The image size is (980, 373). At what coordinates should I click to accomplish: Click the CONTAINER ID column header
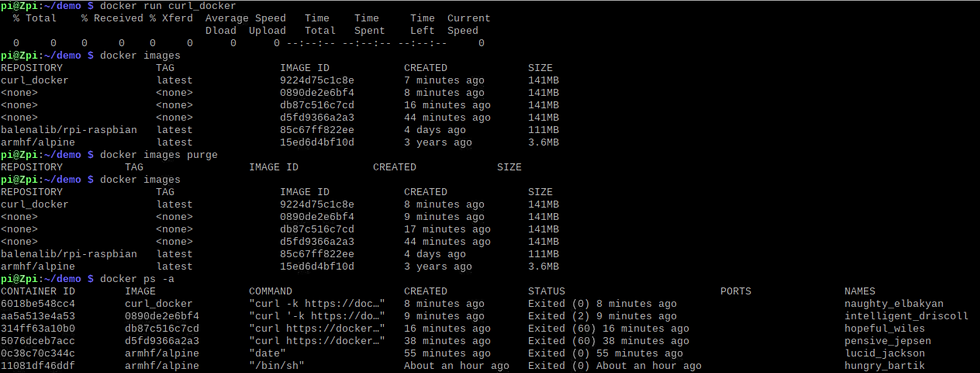click(x=38, y=291)
